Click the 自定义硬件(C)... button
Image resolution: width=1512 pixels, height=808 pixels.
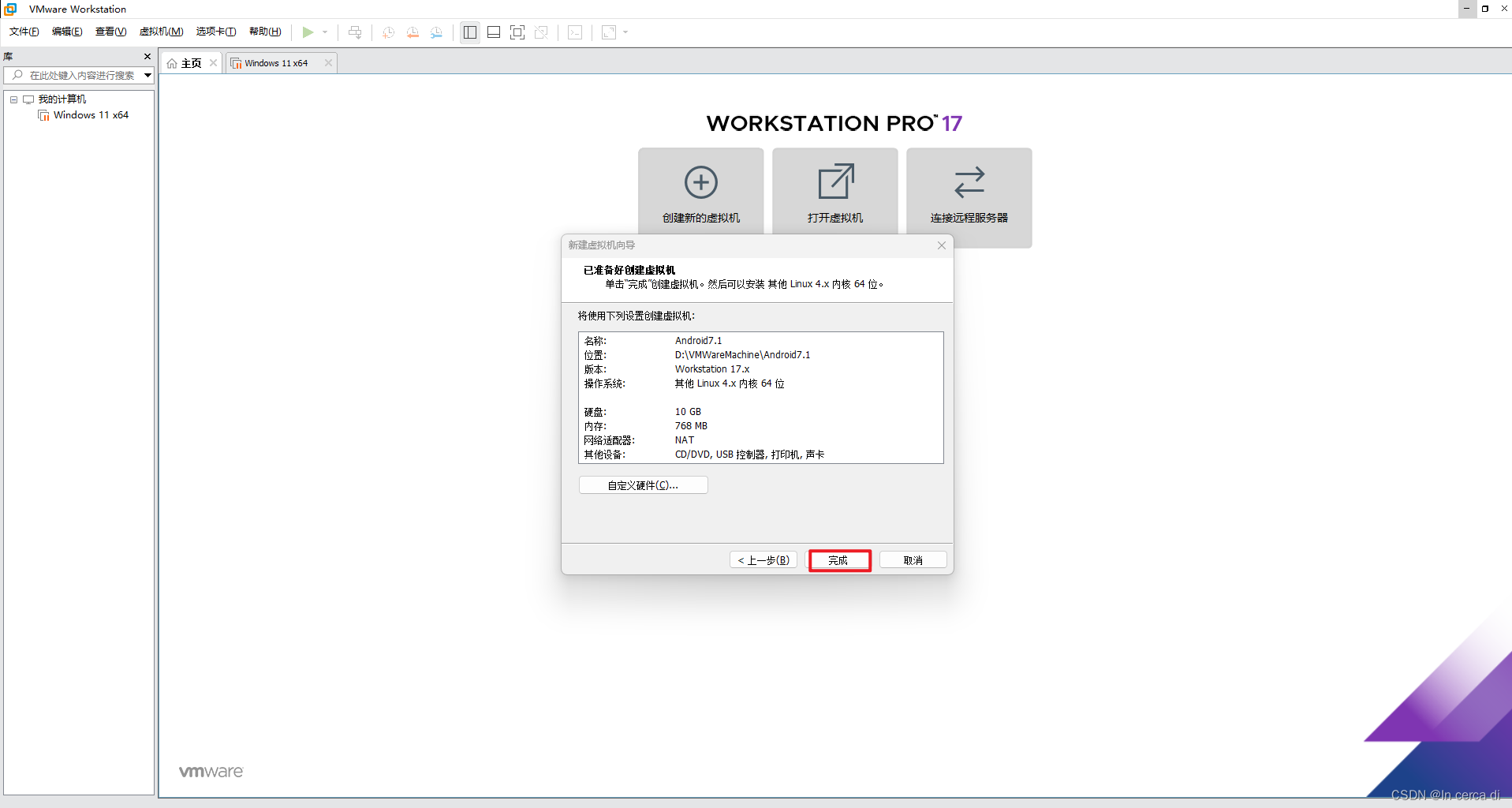pos(643,485)
